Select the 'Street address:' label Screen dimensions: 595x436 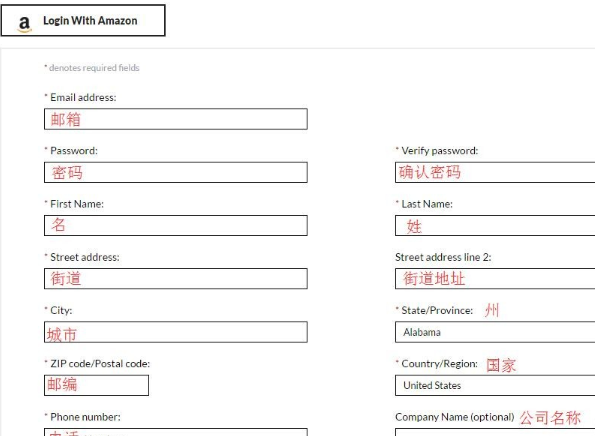pos(85,257)
